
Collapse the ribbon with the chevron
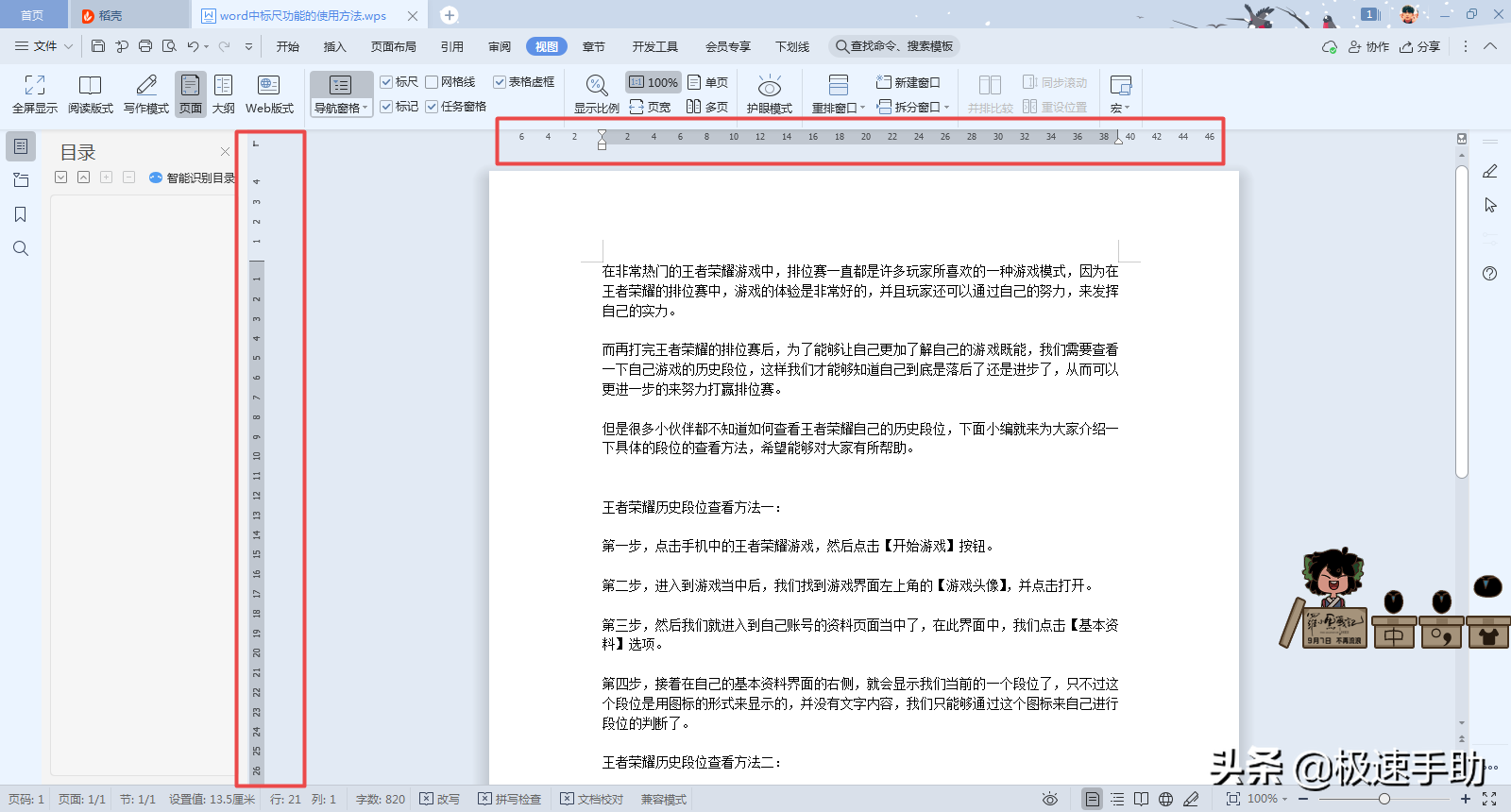pos(1490,46)
